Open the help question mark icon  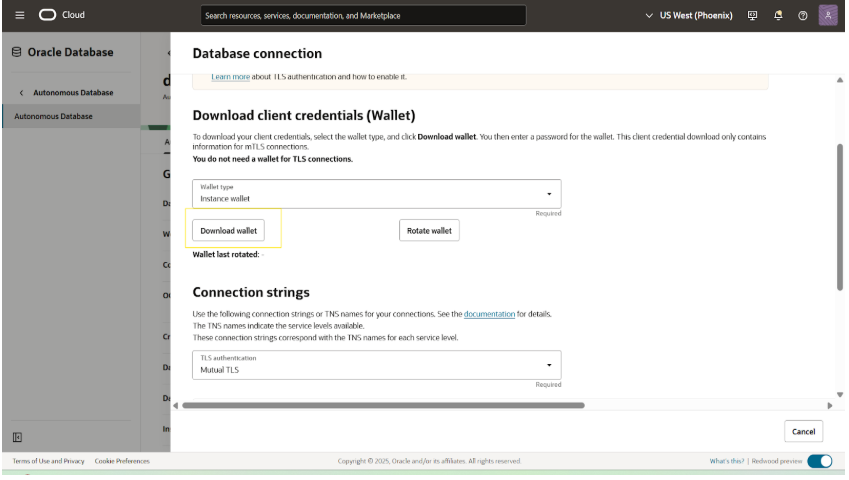[x=803, y=16]
